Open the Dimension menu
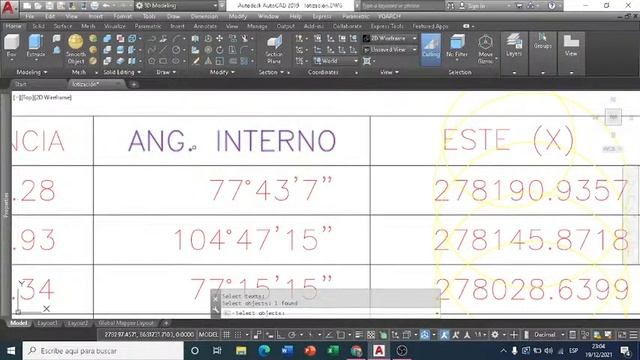 pyautogui.click(x=204, y=16)
